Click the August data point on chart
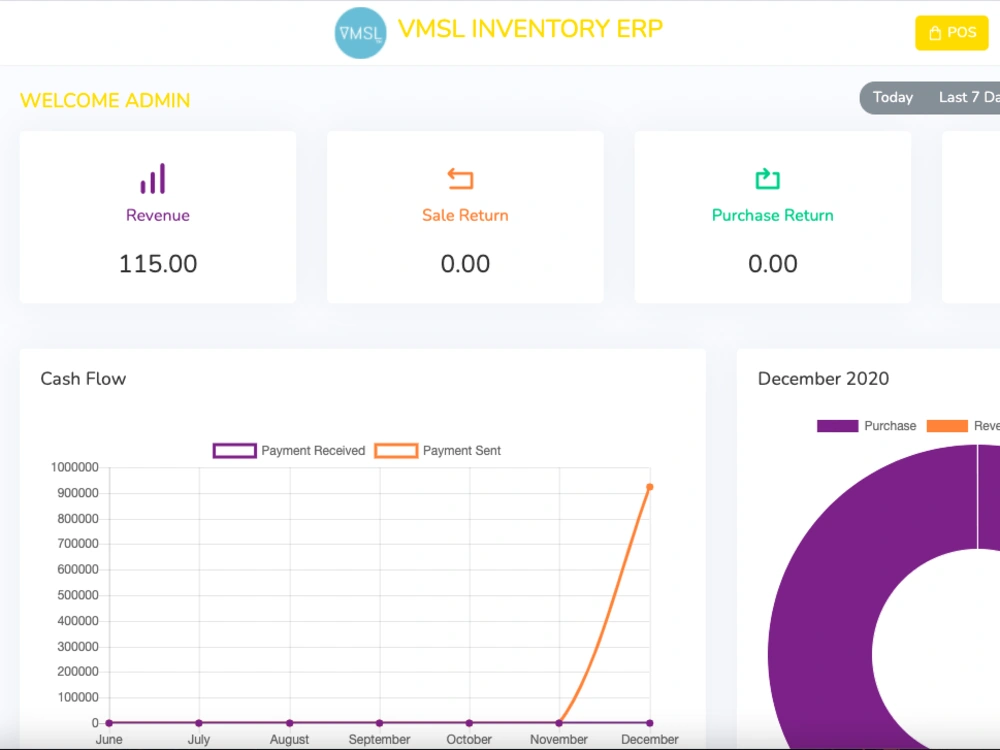The height and width of the screenshot is (750, 1000). click(x=290, y=723)
